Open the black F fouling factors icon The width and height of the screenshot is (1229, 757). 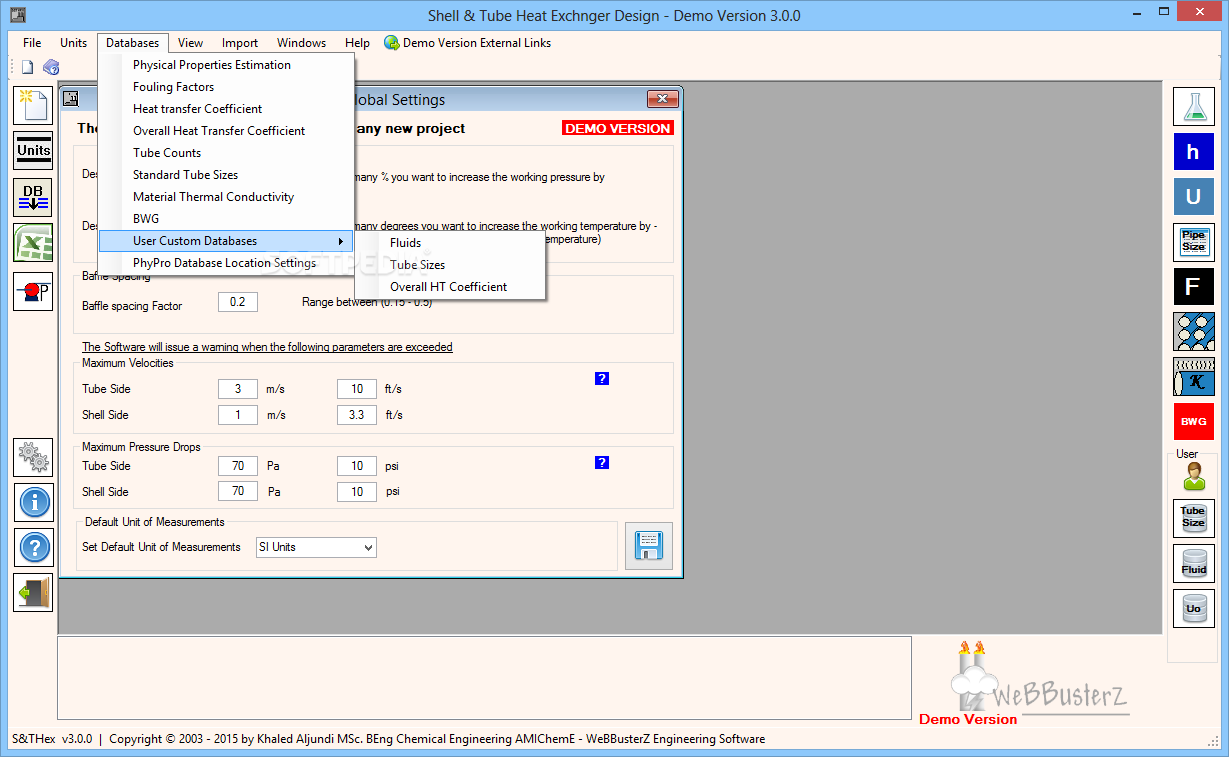coord(1193,287)
